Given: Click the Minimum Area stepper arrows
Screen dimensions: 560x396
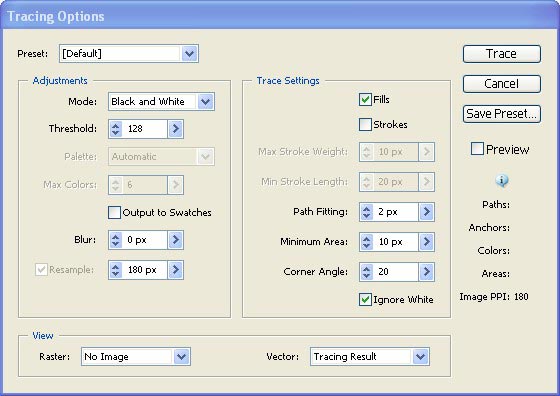Looking at the screenshot, I should point(366,242).
